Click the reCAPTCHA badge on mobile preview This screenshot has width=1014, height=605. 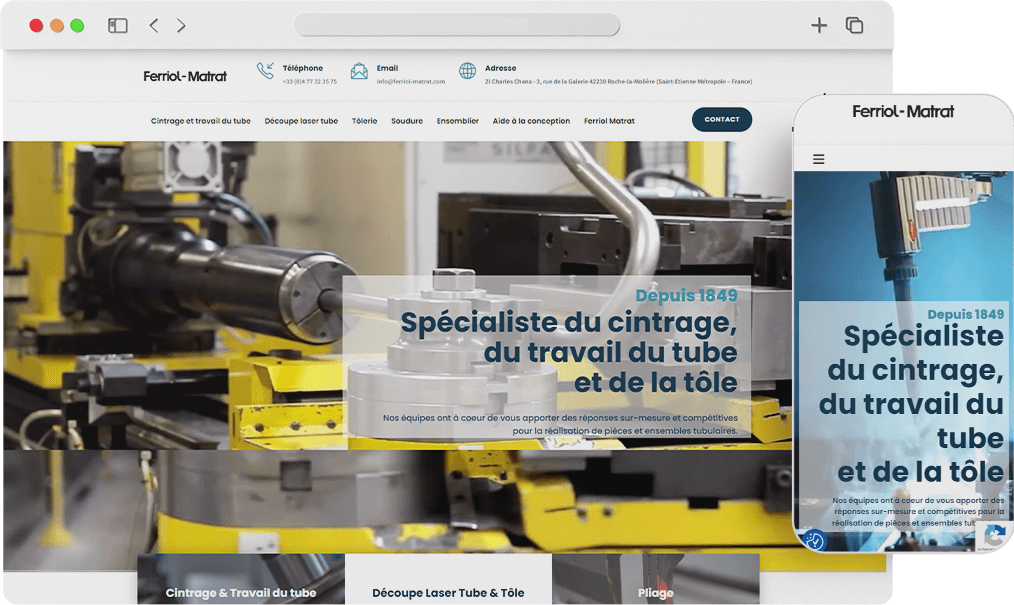tap(993, 537)
